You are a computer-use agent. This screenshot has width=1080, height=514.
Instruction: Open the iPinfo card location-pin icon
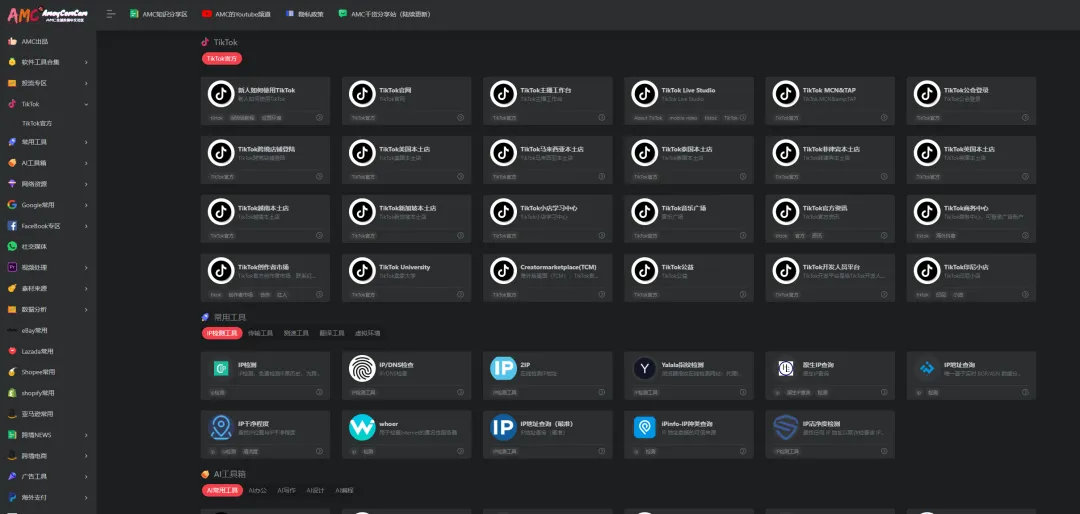click(645, 427)
